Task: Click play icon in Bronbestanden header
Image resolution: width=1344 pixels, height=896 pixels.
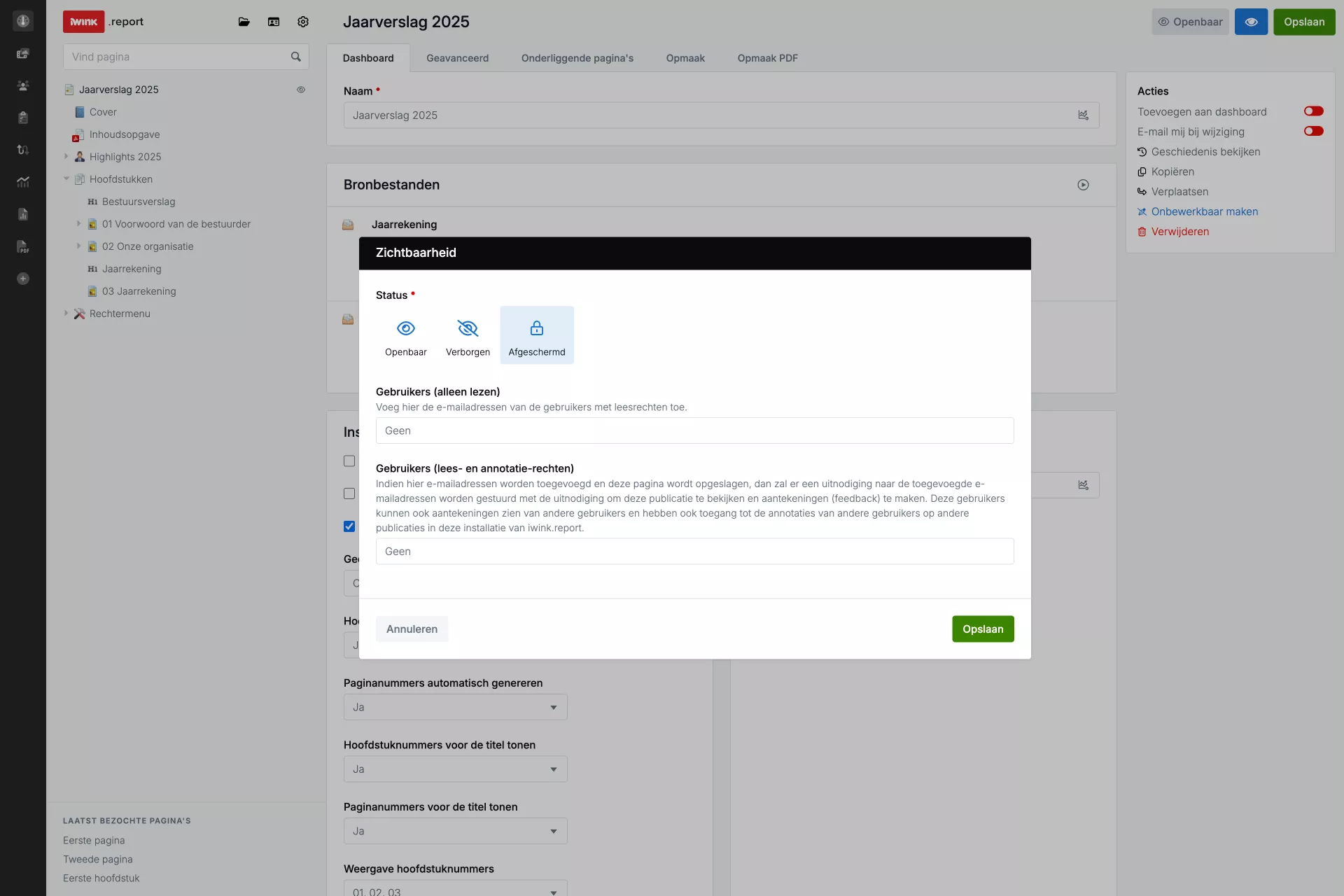Action: point(1083,185)
